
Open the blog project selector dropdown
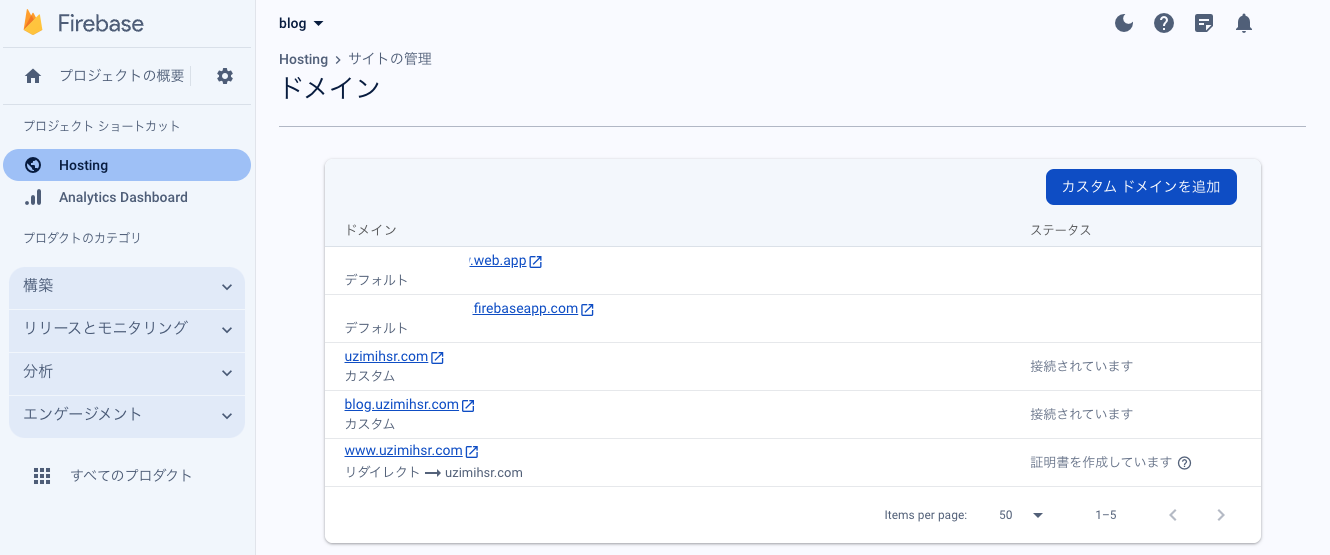[301, 23]
